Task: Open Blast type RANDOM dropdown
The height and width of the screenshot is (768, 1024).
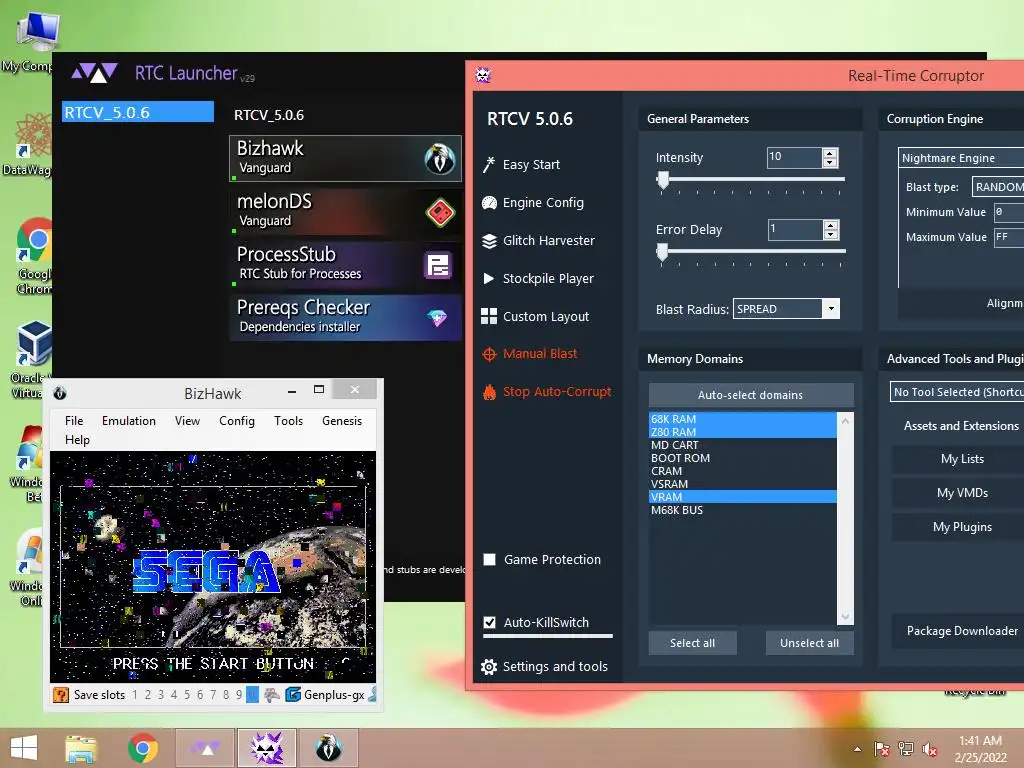Action: pyautogui.click(x=997, y=187)
